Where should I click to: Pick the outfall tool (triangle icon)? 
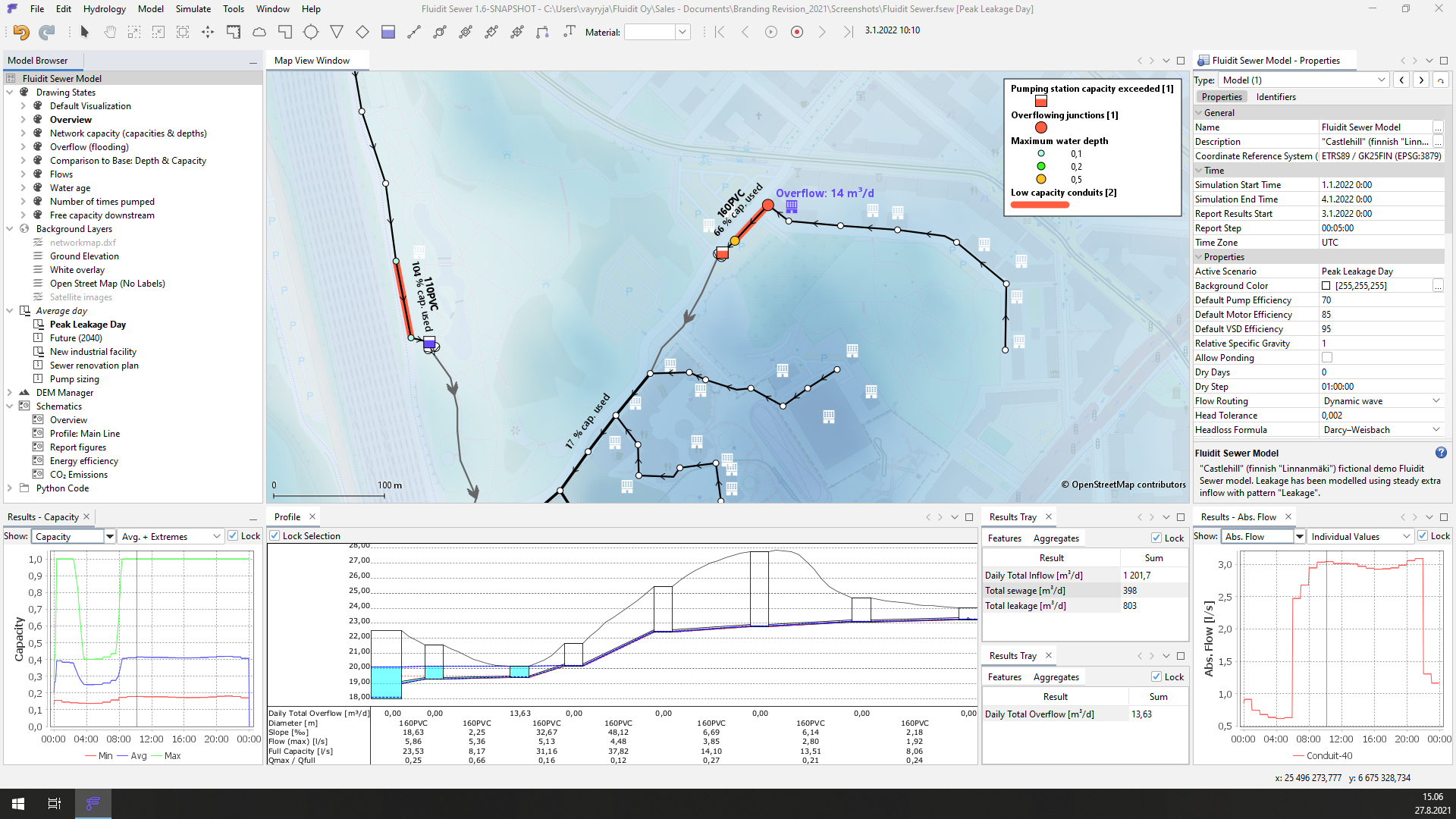[337, 32]
